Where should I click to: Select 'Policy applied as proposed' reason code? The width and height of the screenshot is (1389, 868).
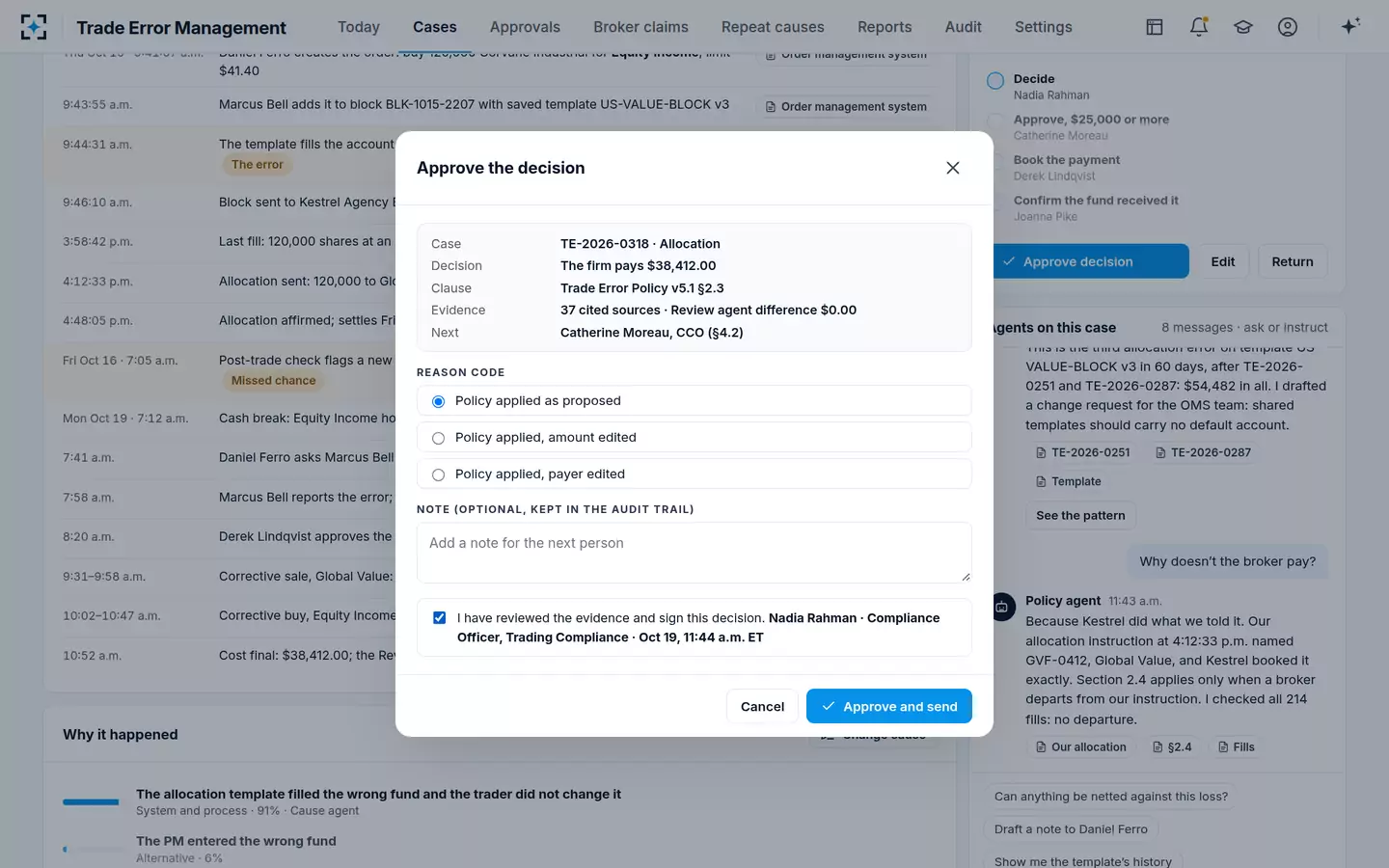[694, 400]
